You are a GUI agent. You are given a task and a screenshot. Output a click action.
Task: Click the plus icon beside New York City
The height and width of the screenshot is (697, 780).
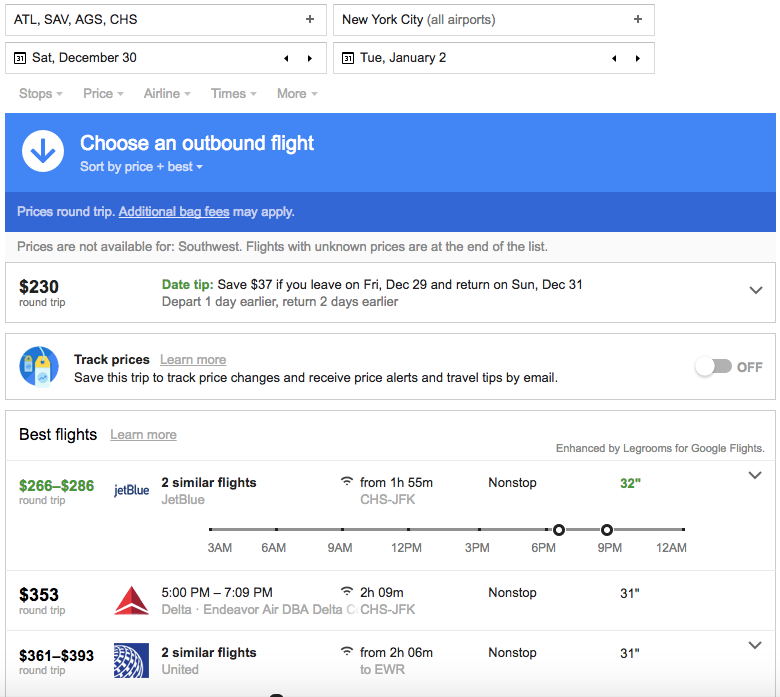pos(638,19)
